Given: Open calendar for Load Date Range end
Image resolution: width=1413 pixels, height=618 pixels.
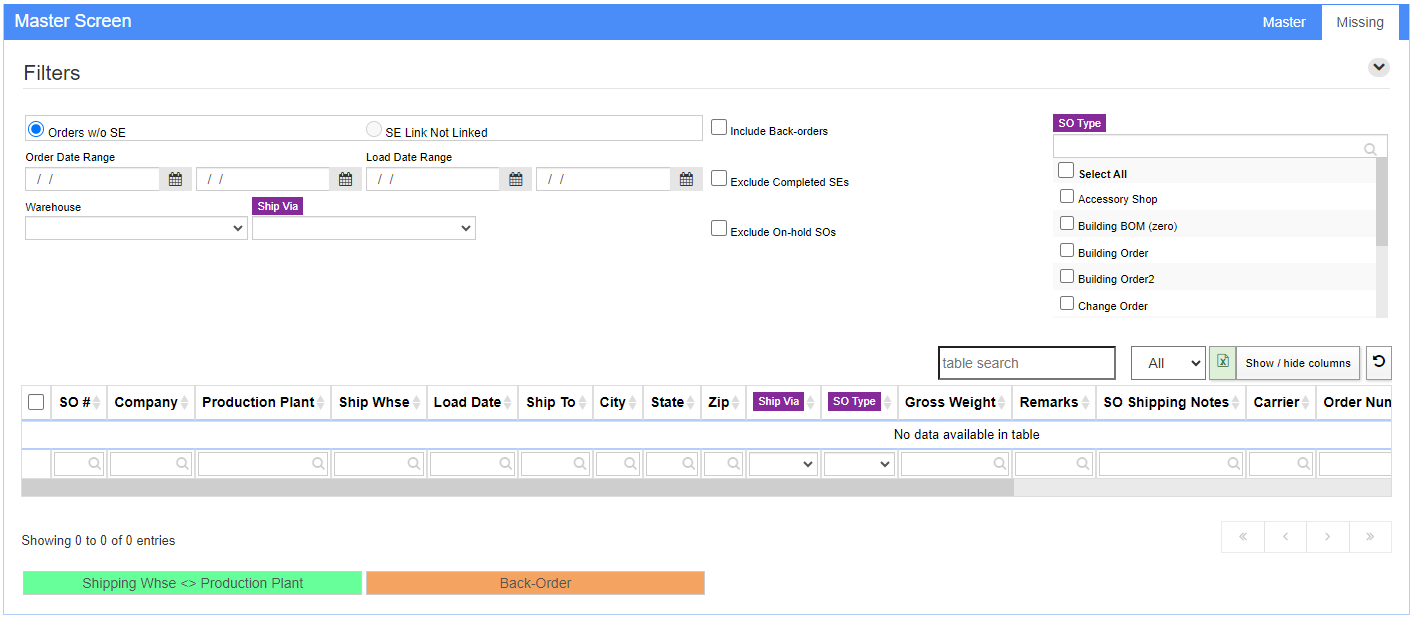Looking at the screenshot, I should 686,179.
